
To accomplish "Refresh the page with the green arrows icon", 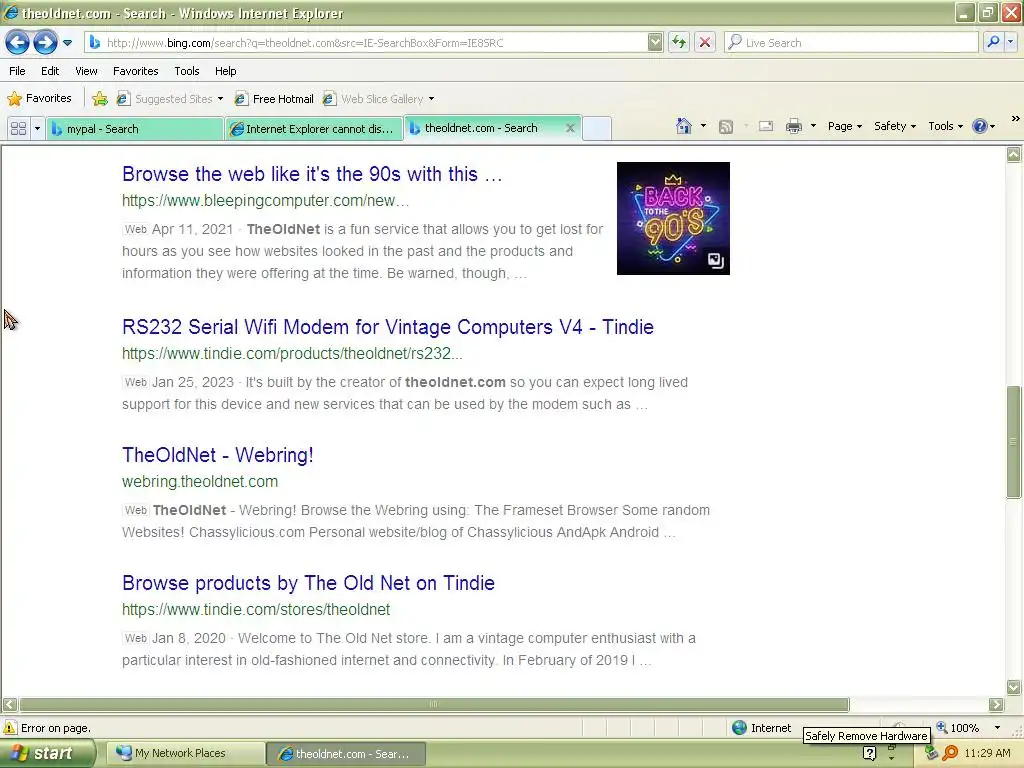I will coord(680,43).
